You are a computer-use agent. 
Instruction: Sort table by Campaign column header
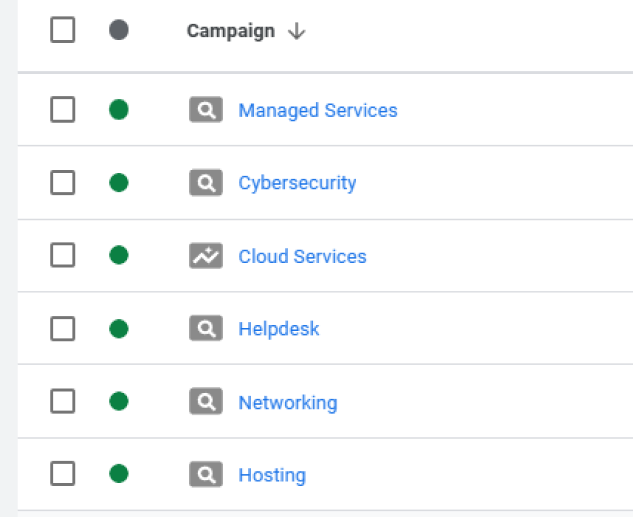[231, 31]
